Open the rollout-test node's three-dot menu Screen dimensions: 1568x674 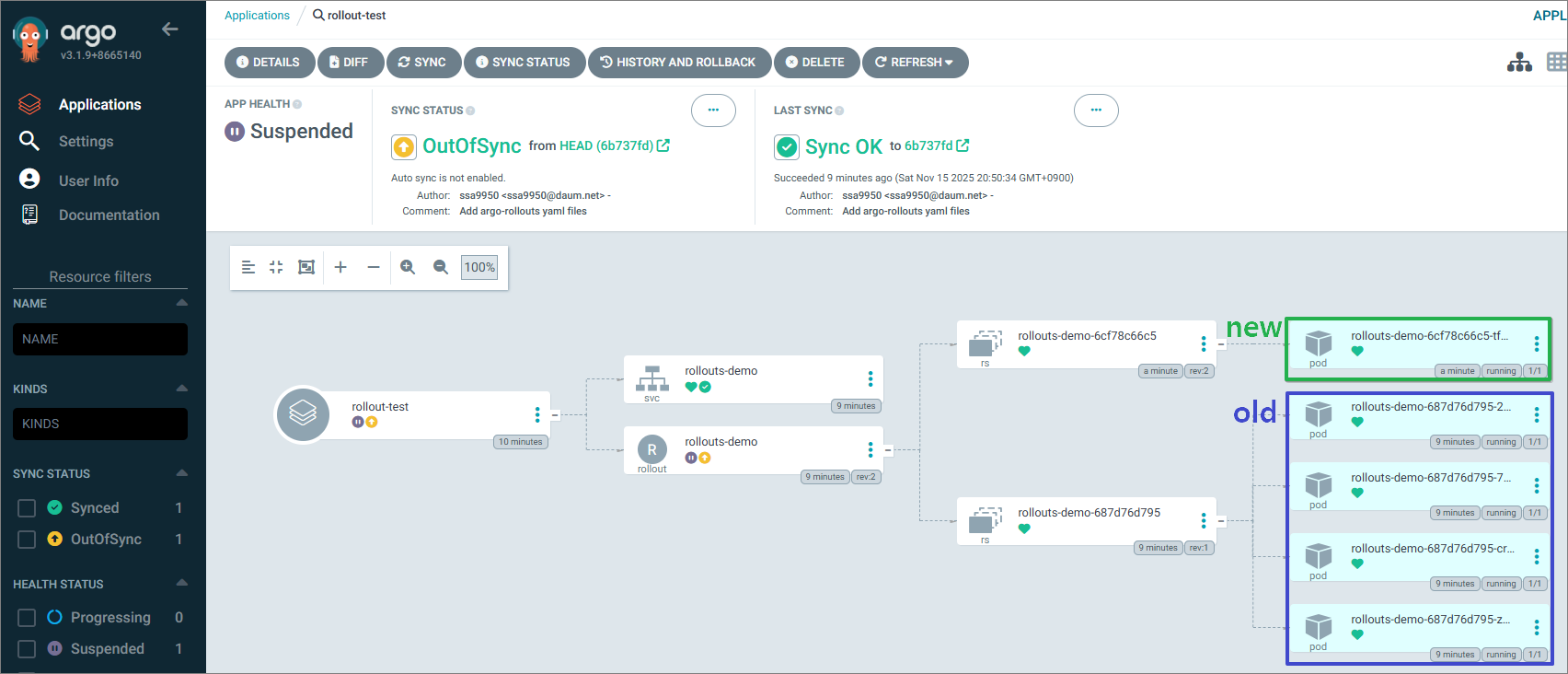(537, 415)
